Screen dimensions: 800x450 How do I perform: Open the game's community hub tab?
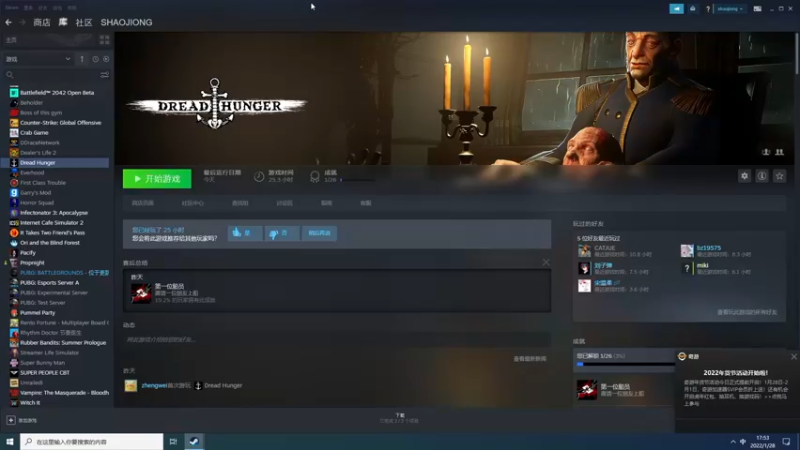point(192,203)
